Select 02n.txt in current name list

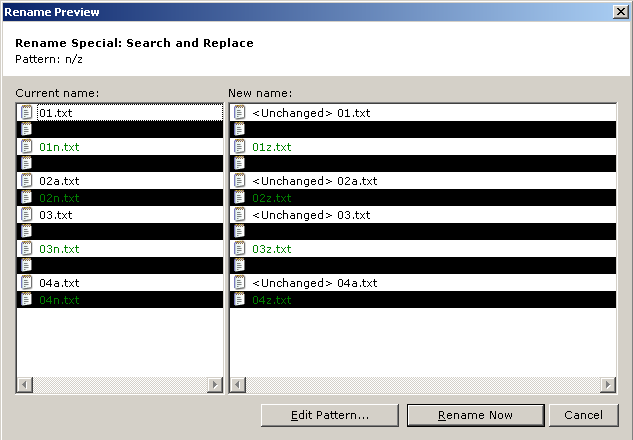59,198
